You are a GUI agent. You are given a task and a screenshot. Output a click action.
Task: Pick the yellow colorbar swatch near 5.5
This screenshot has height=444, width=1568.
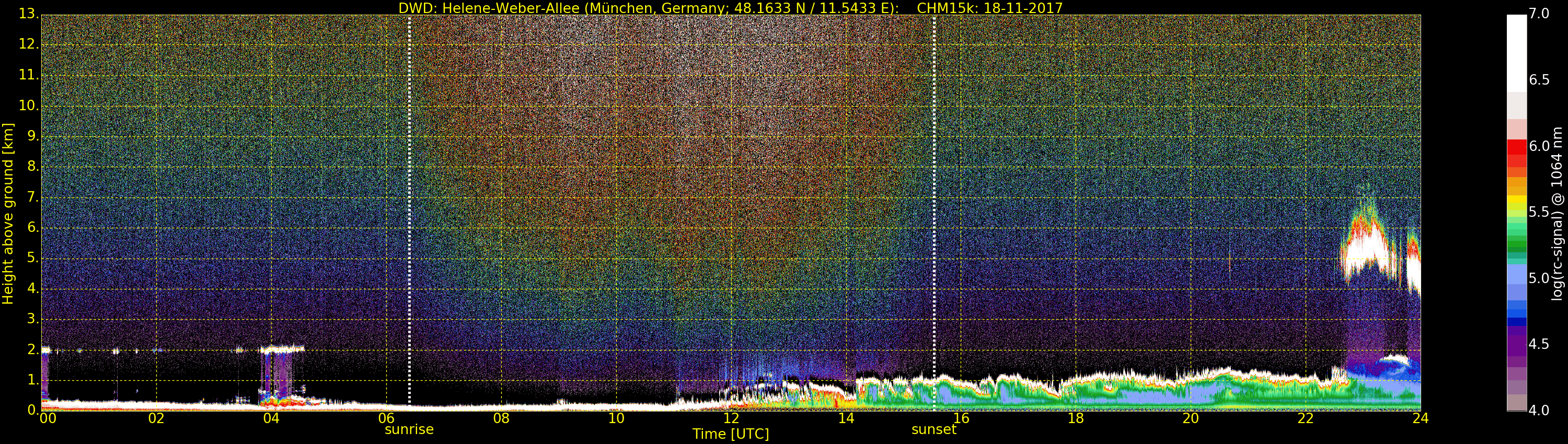point(1516,201)
